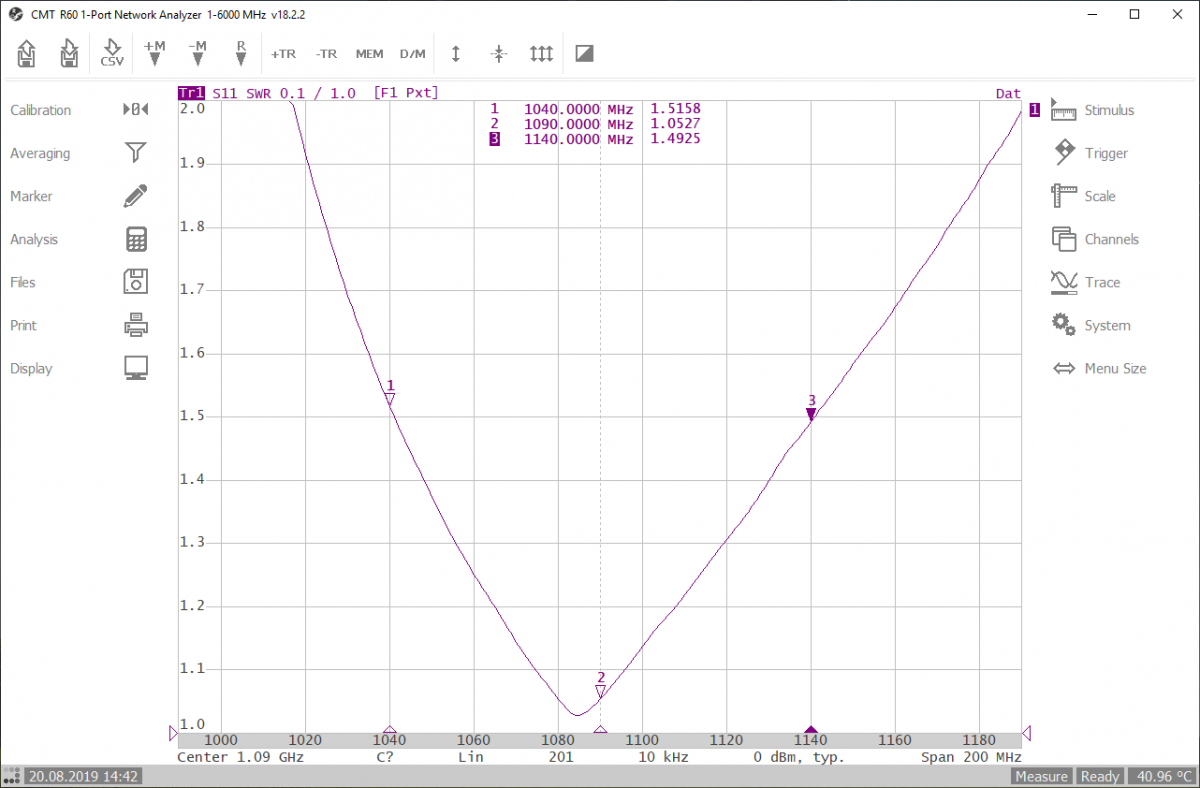The height and width of the screenshot is (788, 1200).
Task: Open the Trigger menu
Action: point(1092,153)
